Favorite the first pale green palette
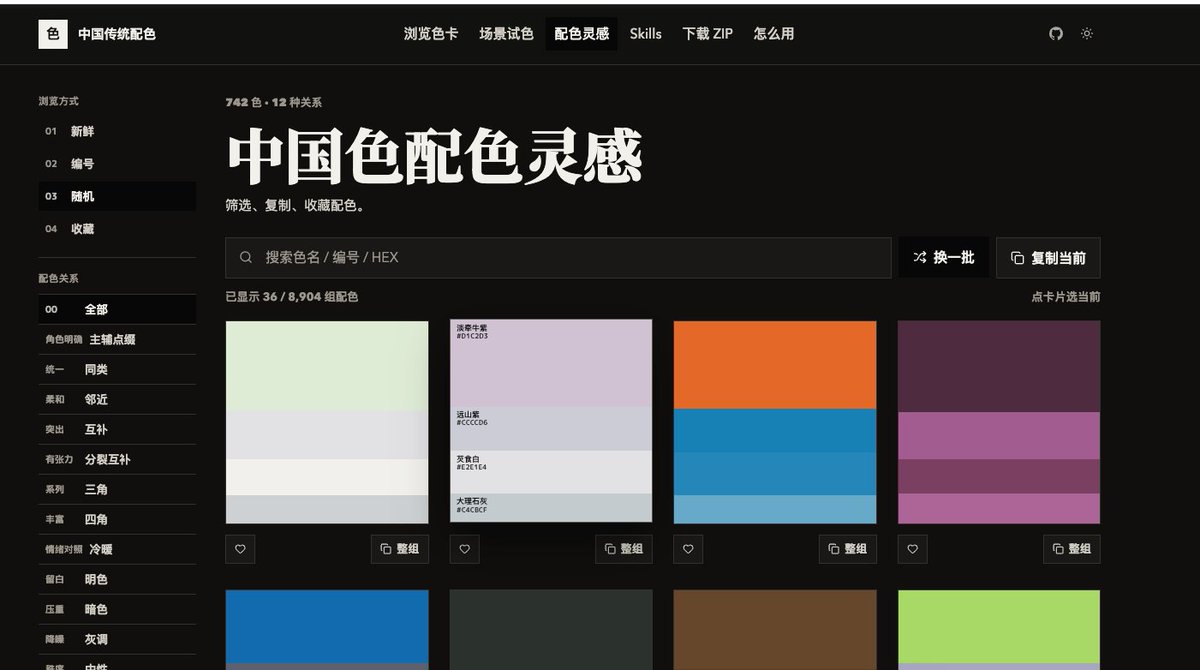Image resolution: width=1200 pixels, height=670 pixels. pos(241,549)
